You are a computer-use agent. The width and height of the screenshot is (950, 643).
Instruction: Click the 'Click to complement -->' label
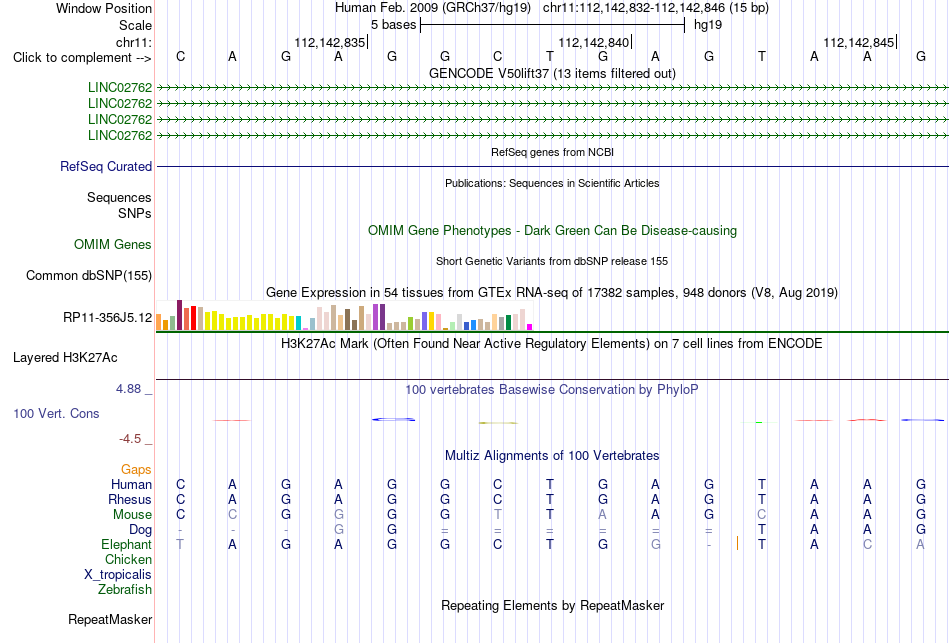[82, 58]
